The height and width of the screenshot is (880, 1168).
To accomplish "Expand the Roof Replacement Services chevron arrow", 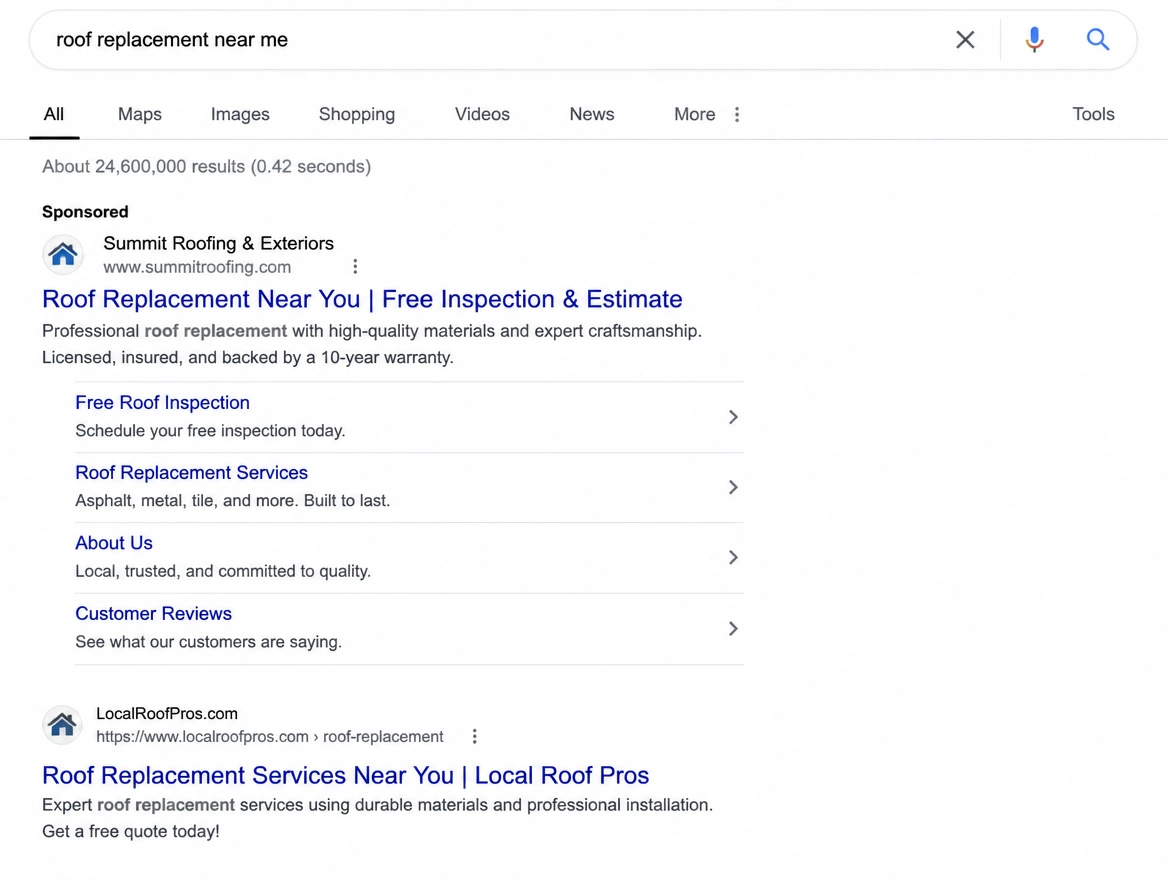I will tap(733, 487).
